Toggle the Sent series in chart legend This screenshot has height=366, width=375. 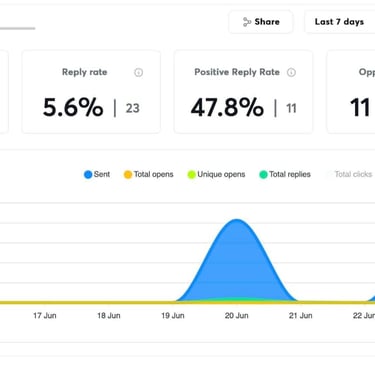click(x=97, y=174)
